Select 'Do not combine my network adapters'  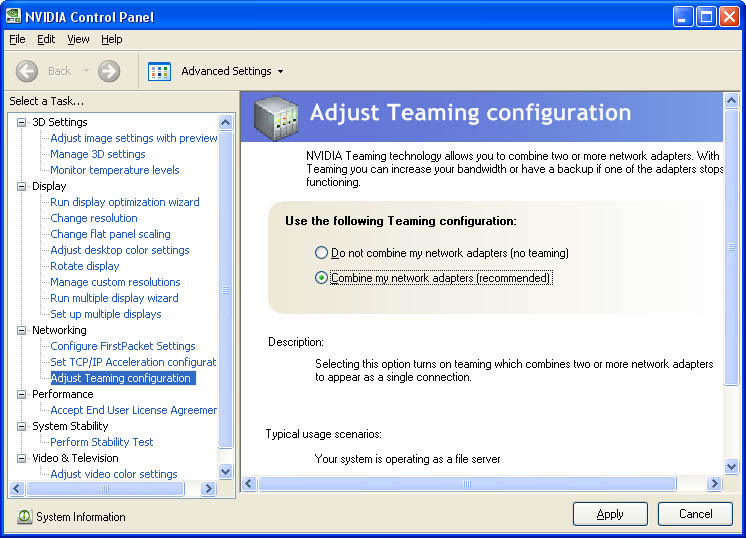coord(321,253)
